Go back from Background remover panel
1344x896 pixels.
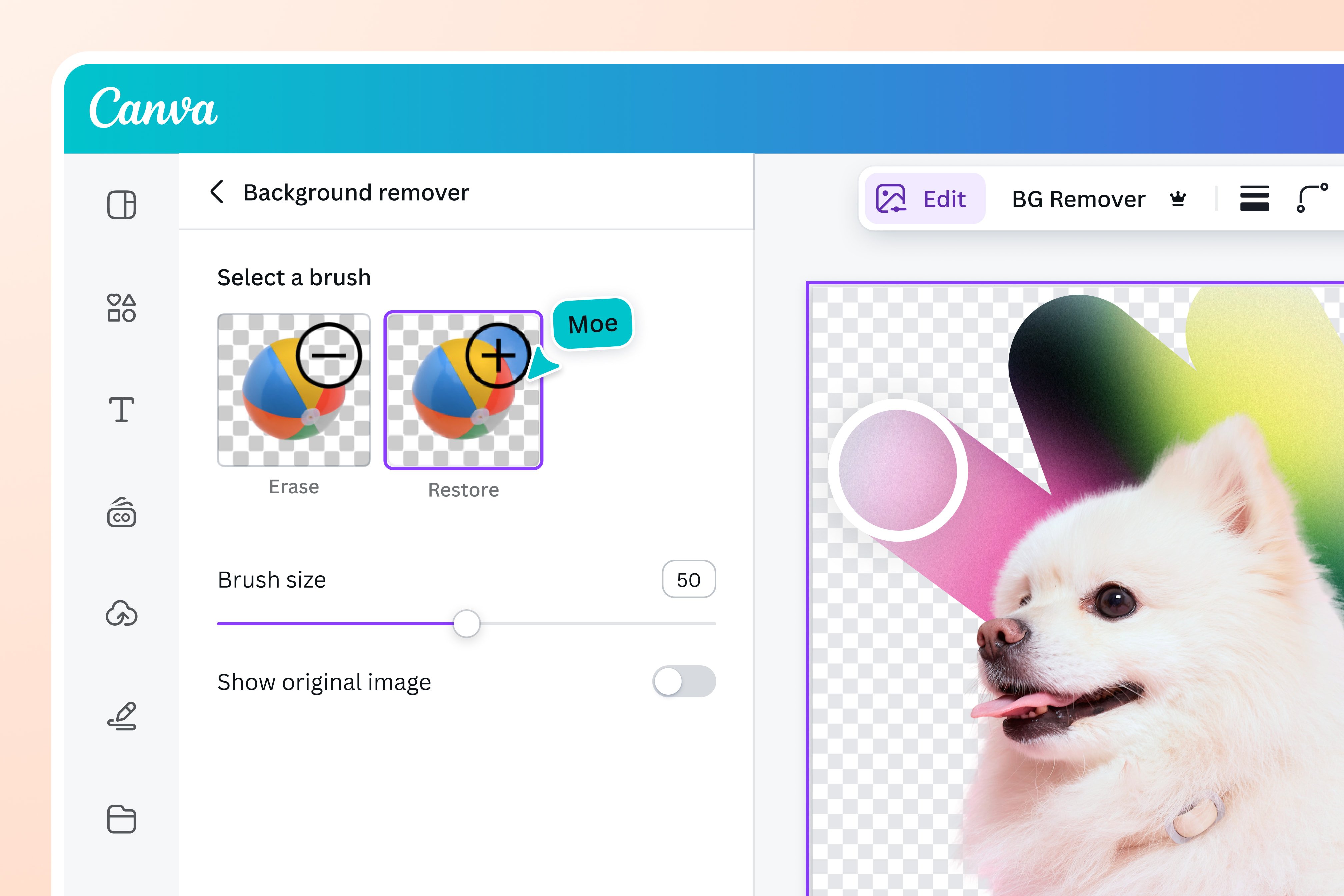[217, 192]
